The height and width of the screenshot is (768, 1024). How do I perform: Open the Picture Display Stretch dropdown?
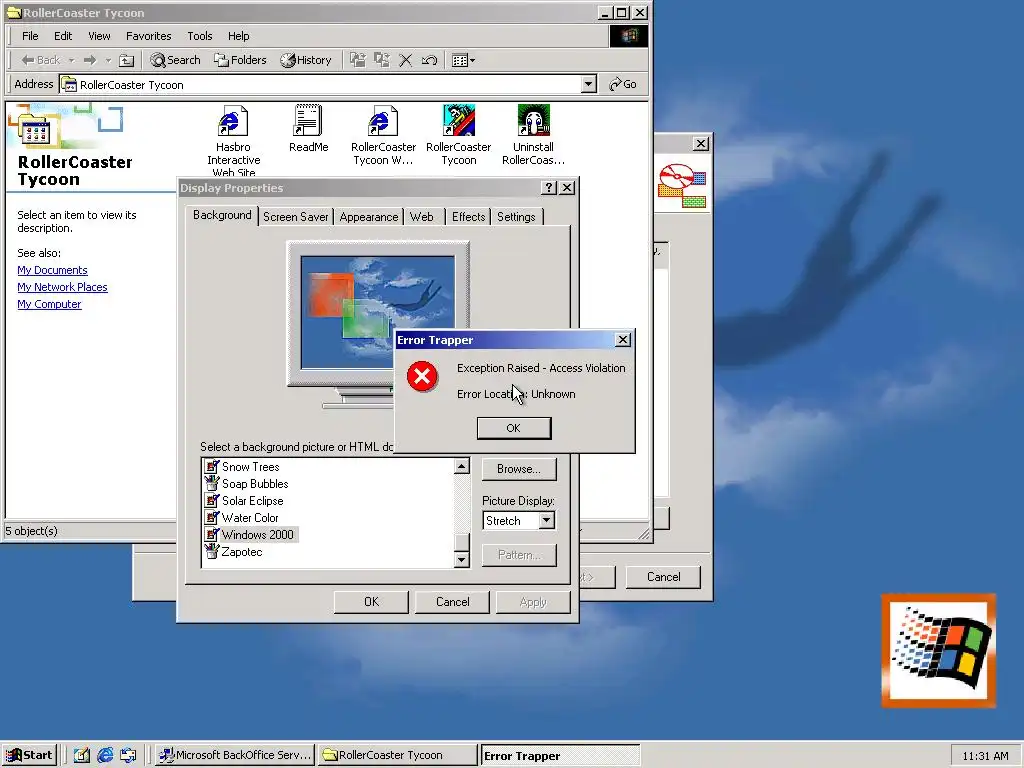tap(547, 520)
